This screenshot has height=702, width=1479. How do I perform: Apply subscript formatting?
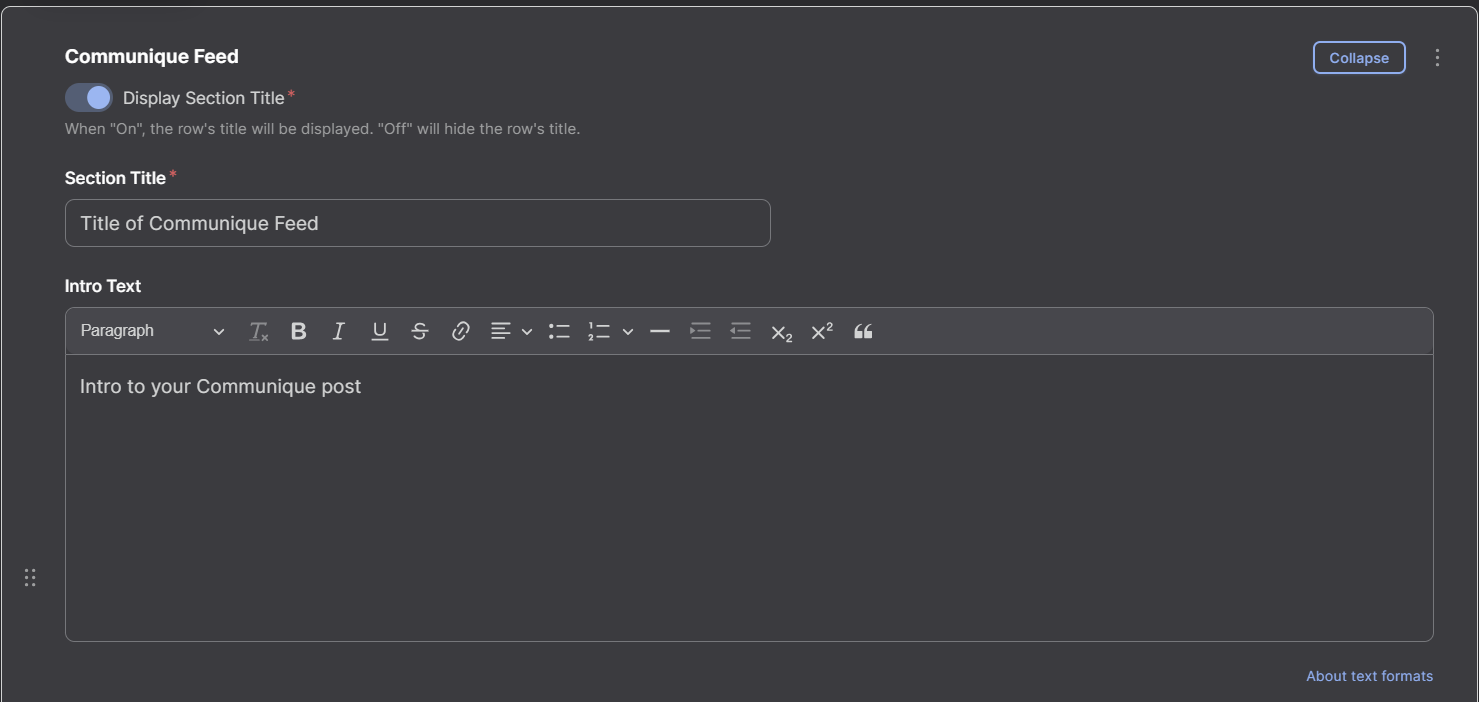(x=781, y=332)
